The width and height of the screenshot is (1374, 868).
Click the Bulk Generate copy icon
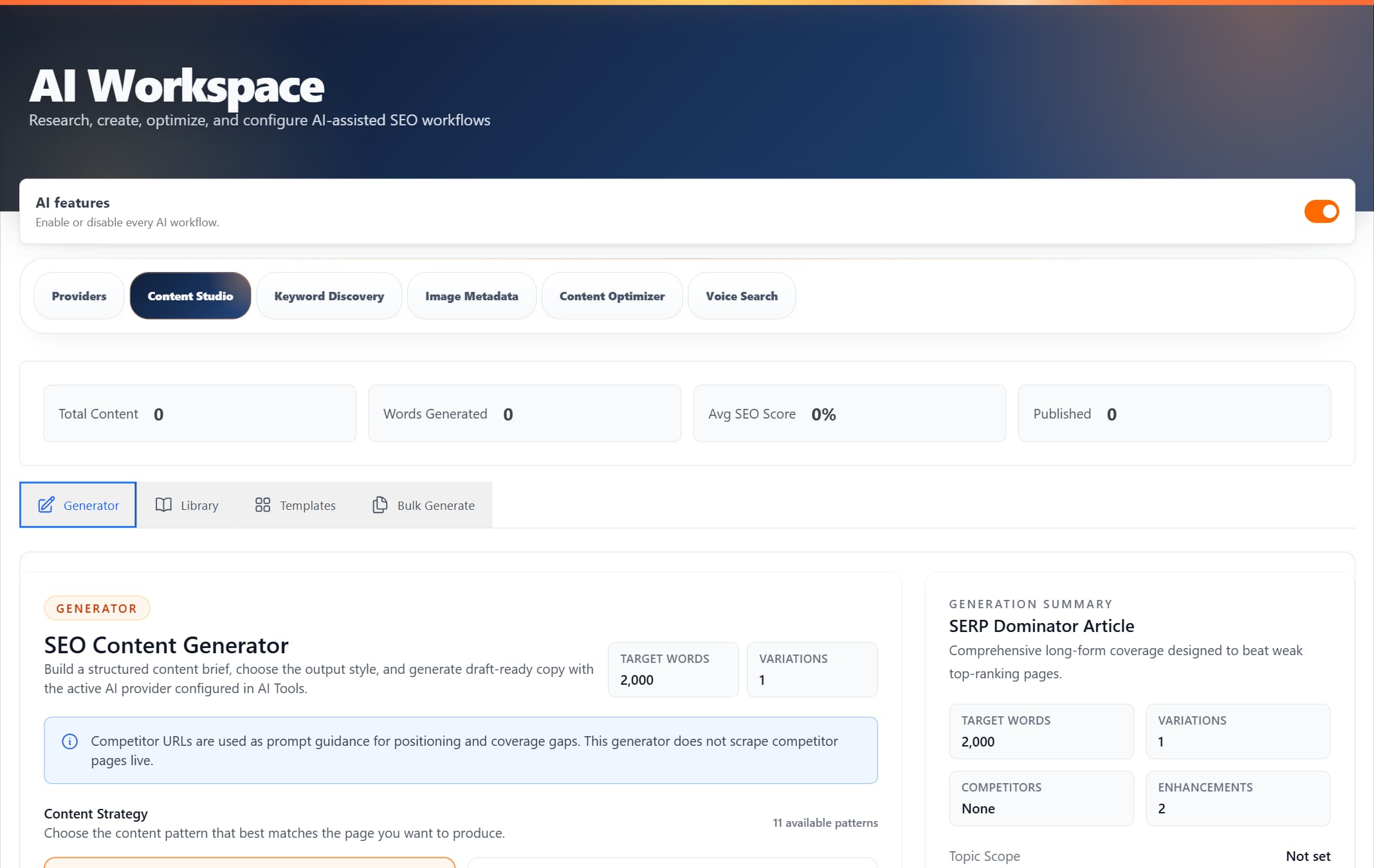pyautogui.click(x=380, y=505)
